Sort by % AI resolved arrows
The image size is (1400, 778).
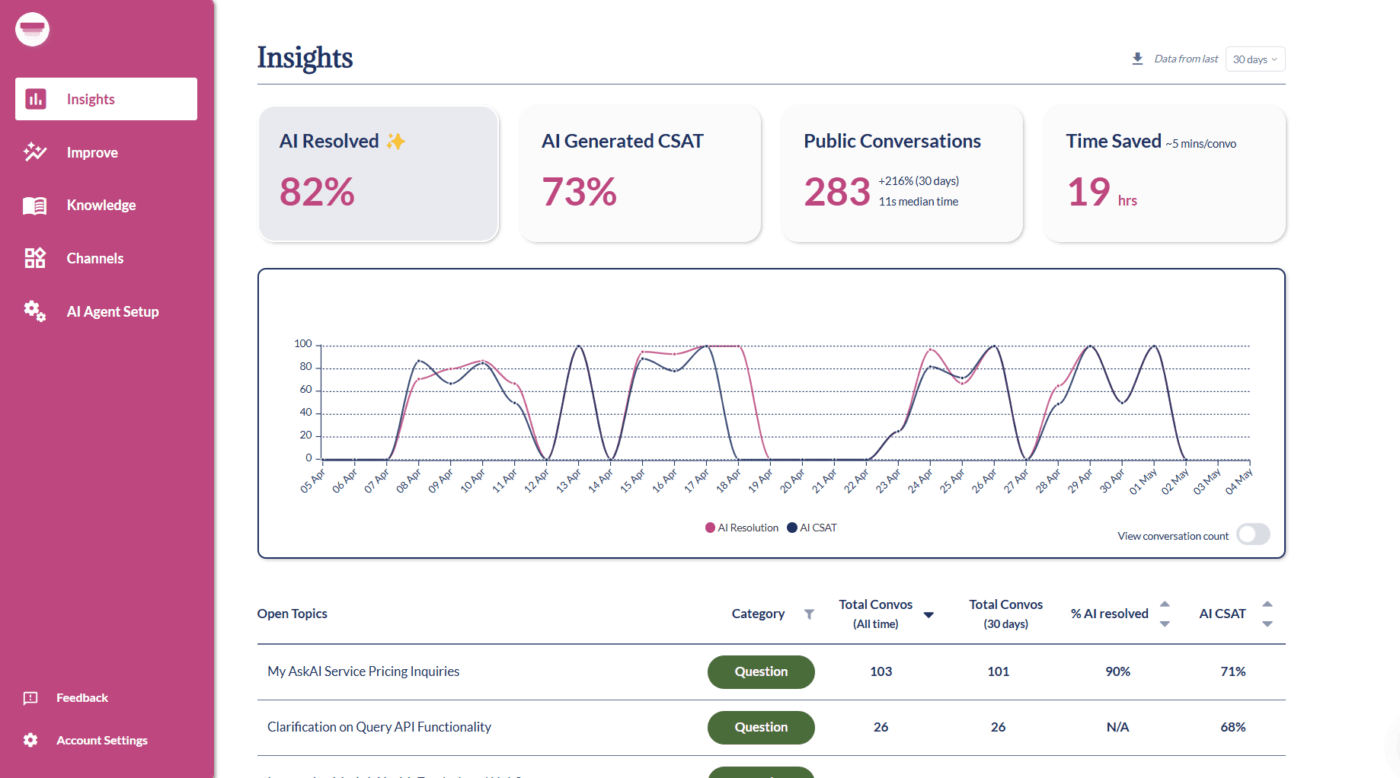[1164, 614]
